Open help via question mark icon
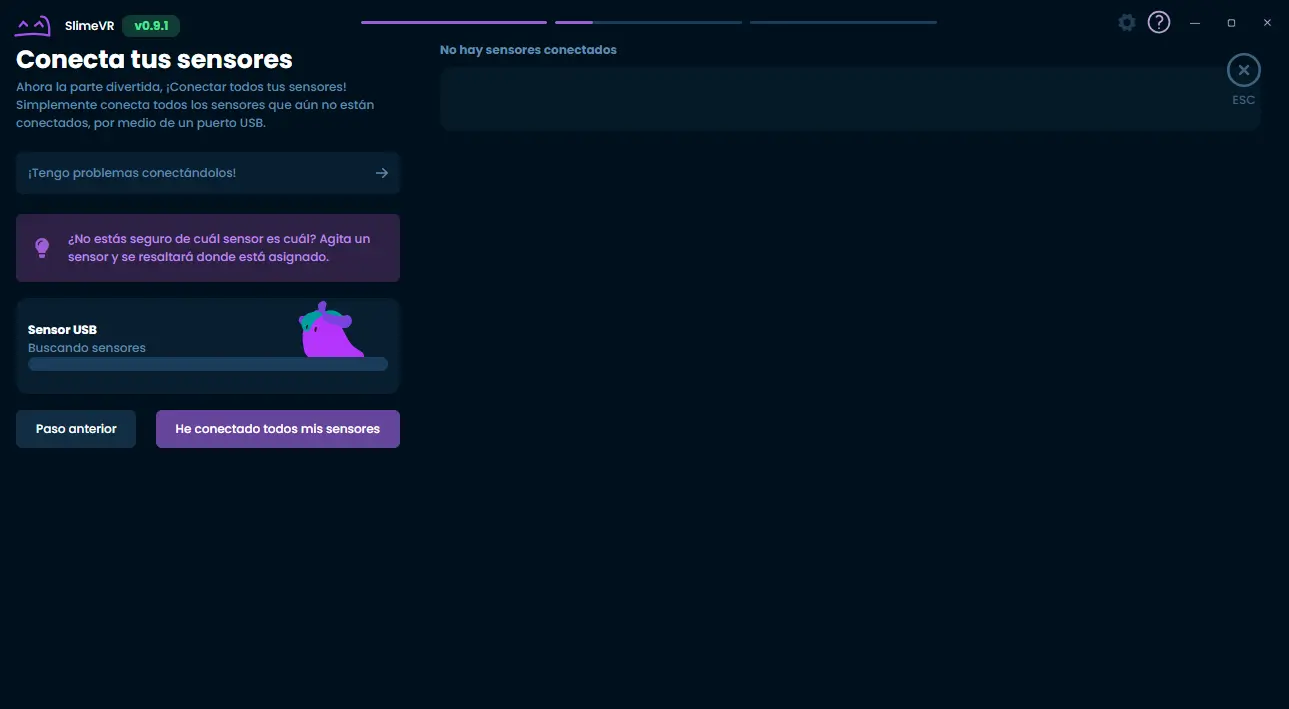 click(x=1159, y=22)
